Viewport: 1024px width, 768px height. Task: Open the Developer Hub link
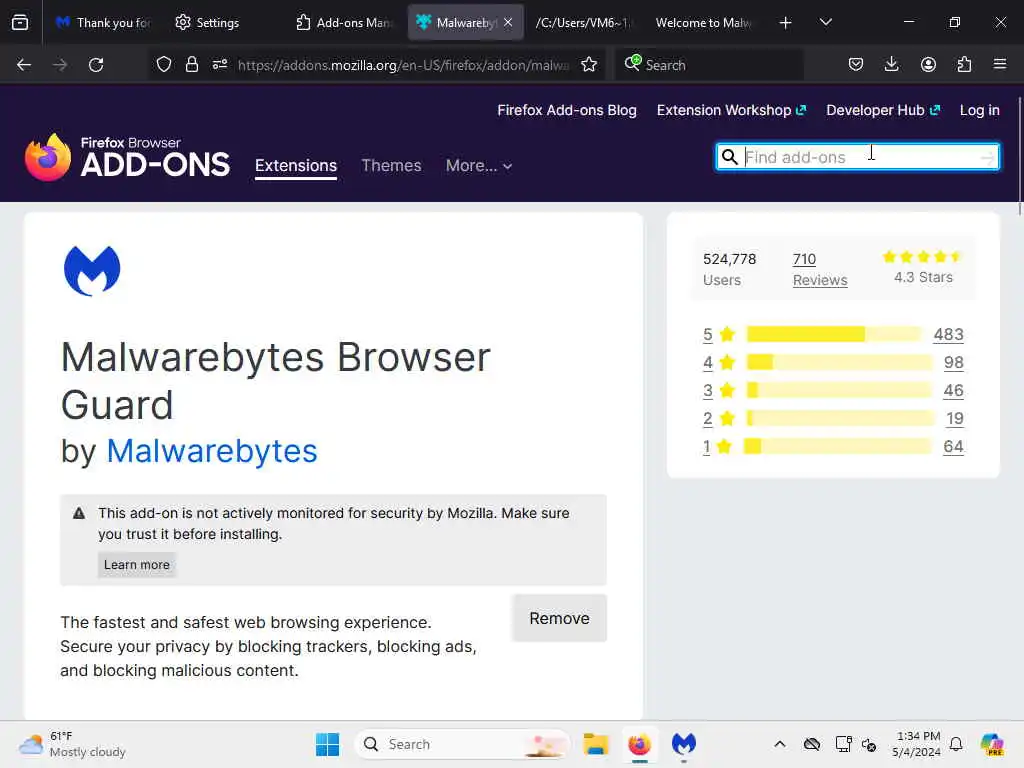(882, 110)
